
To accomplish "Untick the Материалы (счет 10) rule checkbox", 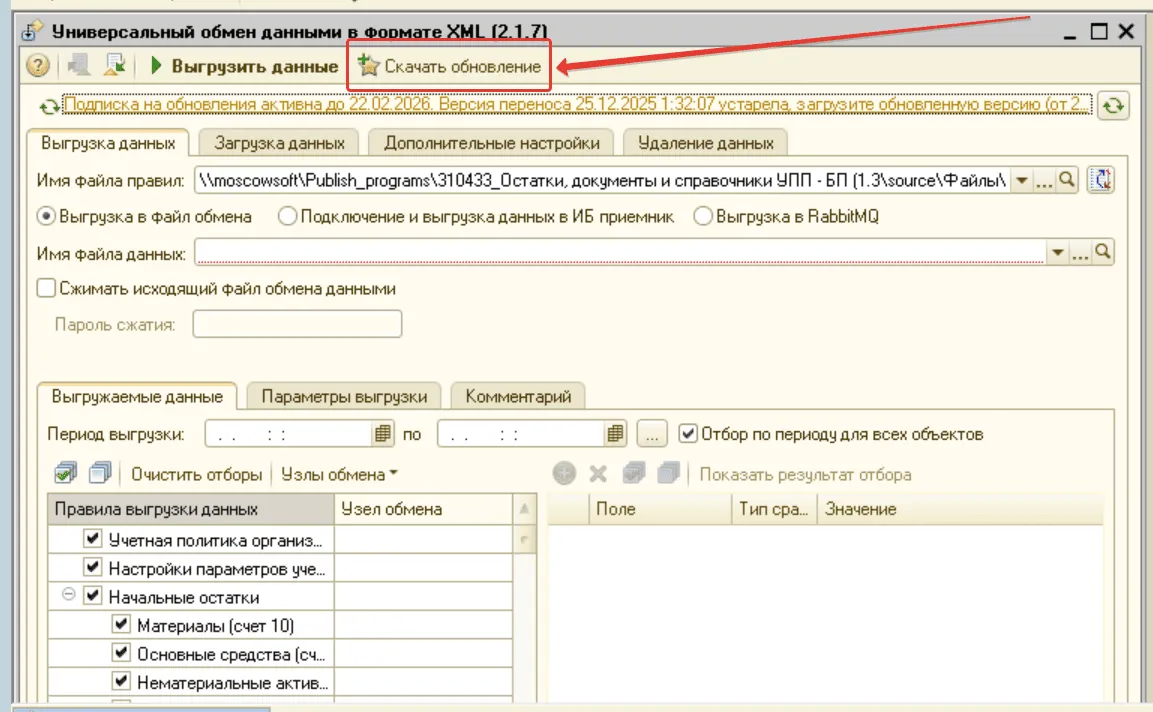I will click(122, 625).
